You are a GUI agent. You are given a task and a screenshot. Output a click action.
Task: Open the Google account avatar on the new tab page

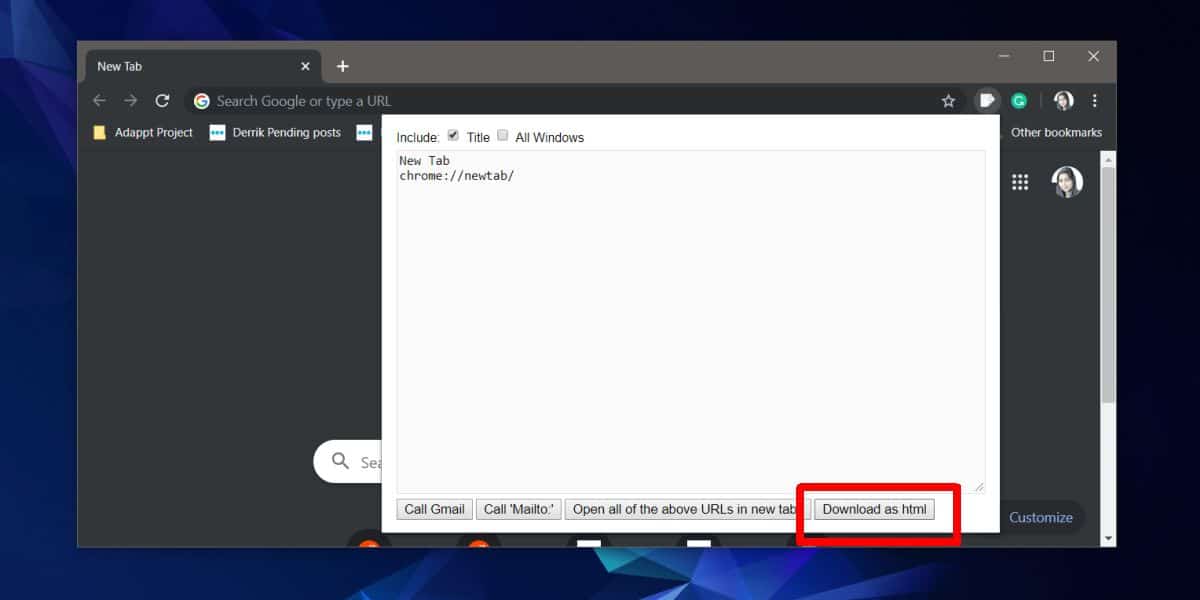coord(1067,182)
